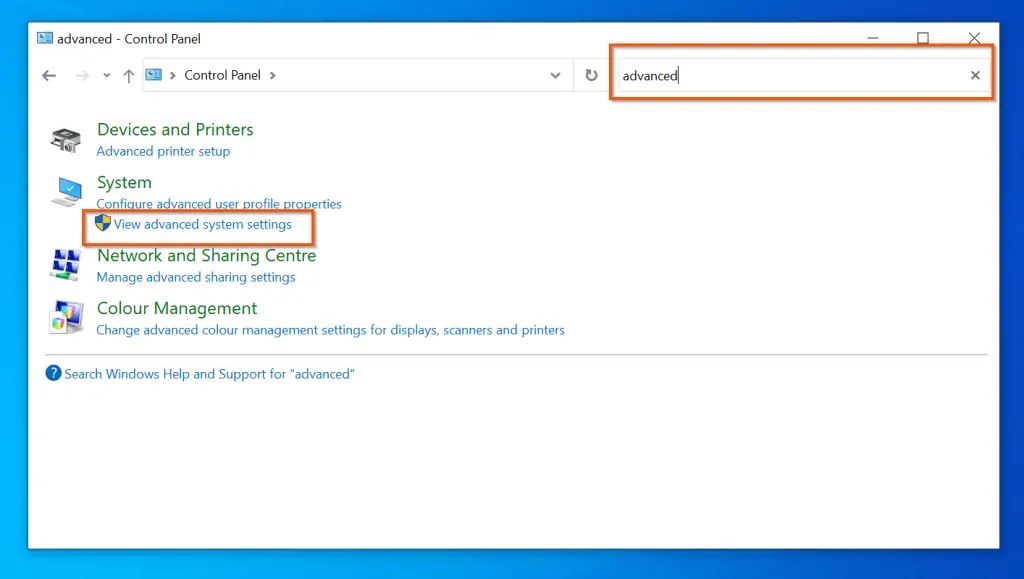
Task: Click Advanced printer setup link
Action: pos(163,151)
